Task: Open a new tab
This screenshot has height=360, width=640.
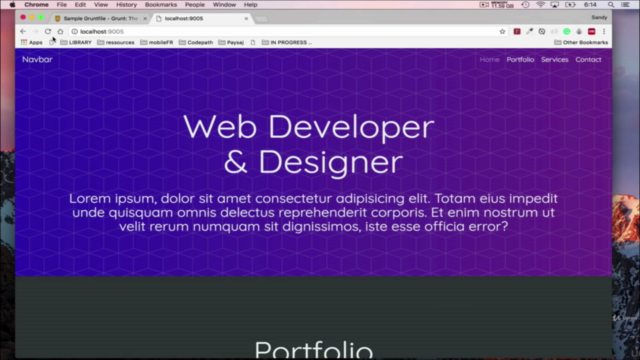Action: click(x=261, y=19)
